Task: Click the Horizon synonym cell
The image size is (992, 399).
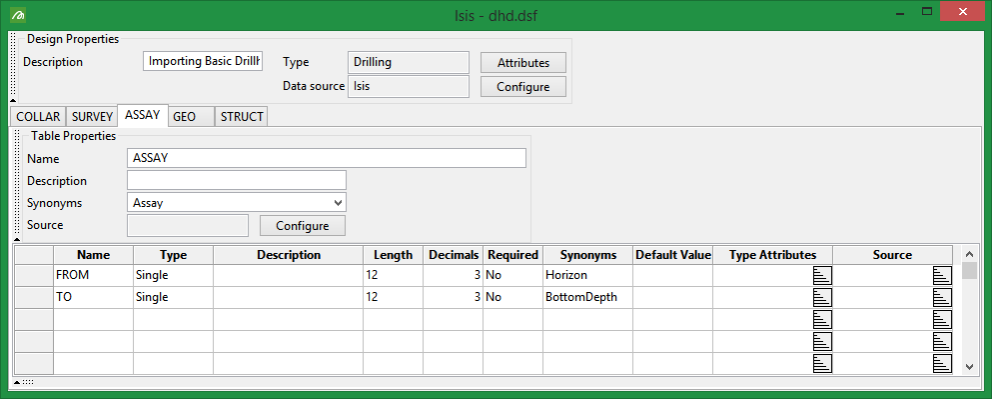Action: (x=588, y=276)
